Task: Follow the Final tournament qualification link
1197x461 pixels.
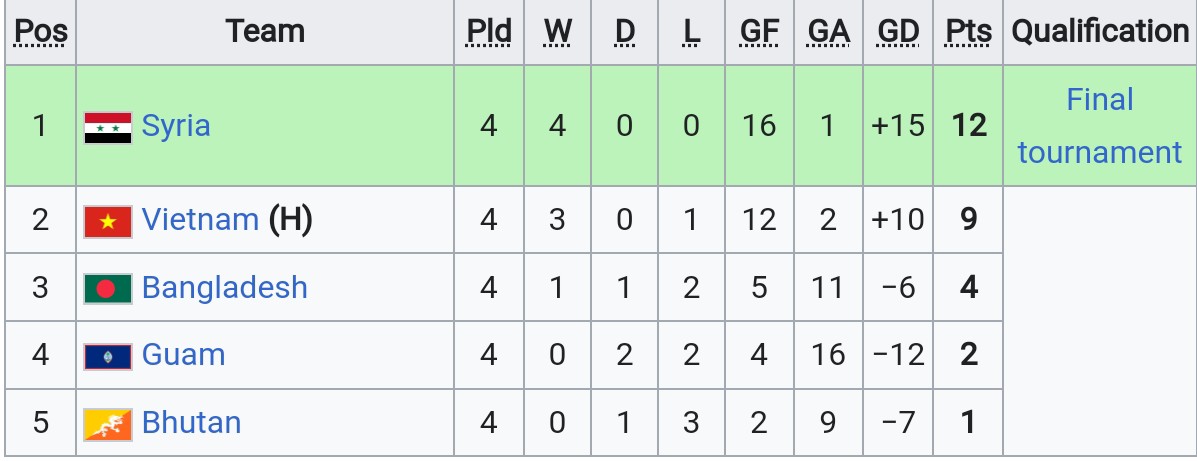Action: [x=1099, y=126]
